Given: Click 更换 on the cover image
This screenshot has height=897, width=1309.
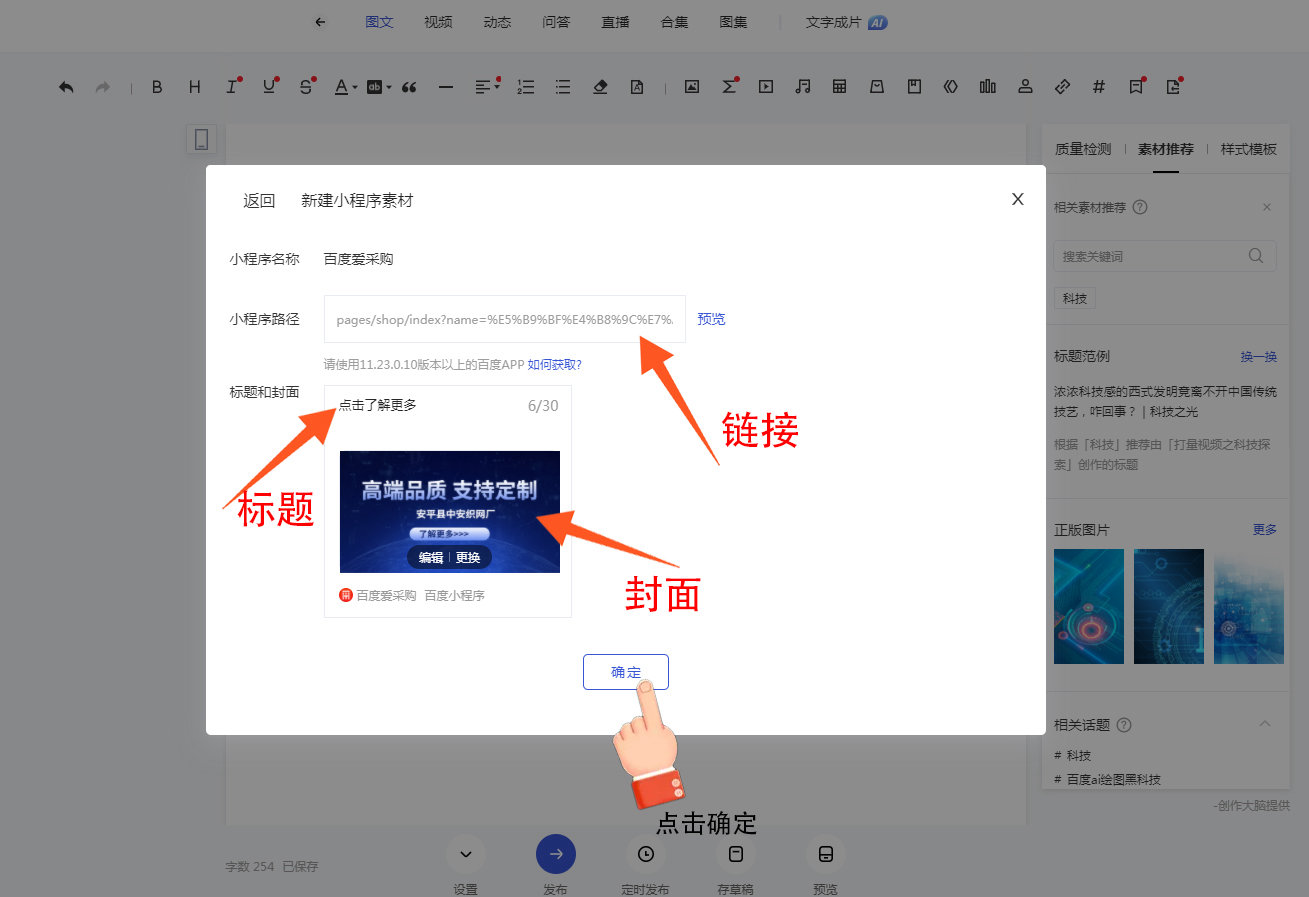Looking at the screenshot, I should [x=468, y=558].
